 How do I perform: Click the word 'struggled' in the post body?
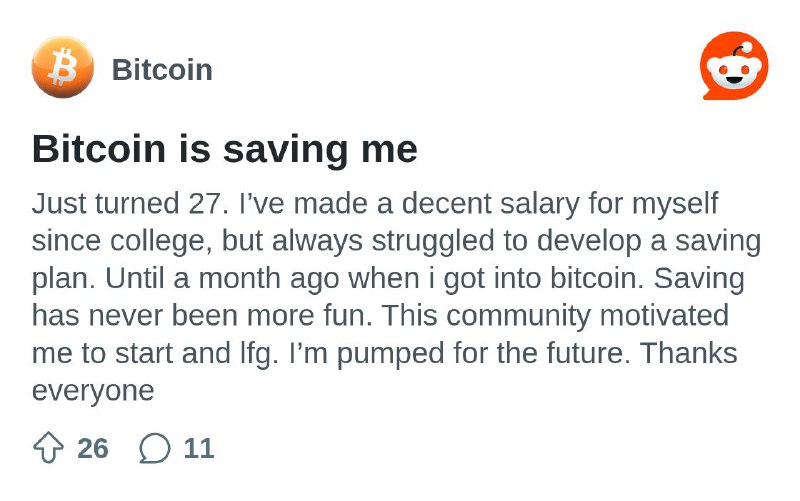click(x=433, y=241)
